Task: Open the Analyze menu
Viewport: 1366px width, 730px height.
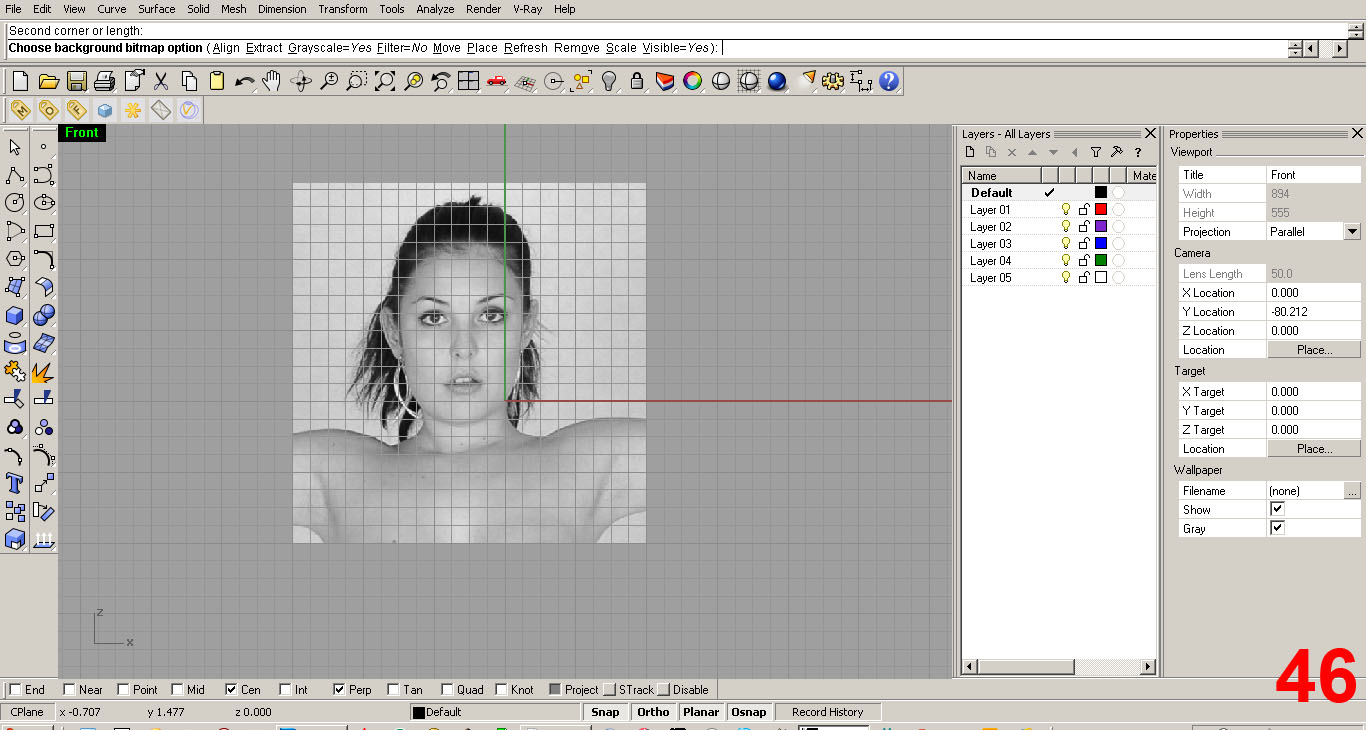Action: (435, 9)
